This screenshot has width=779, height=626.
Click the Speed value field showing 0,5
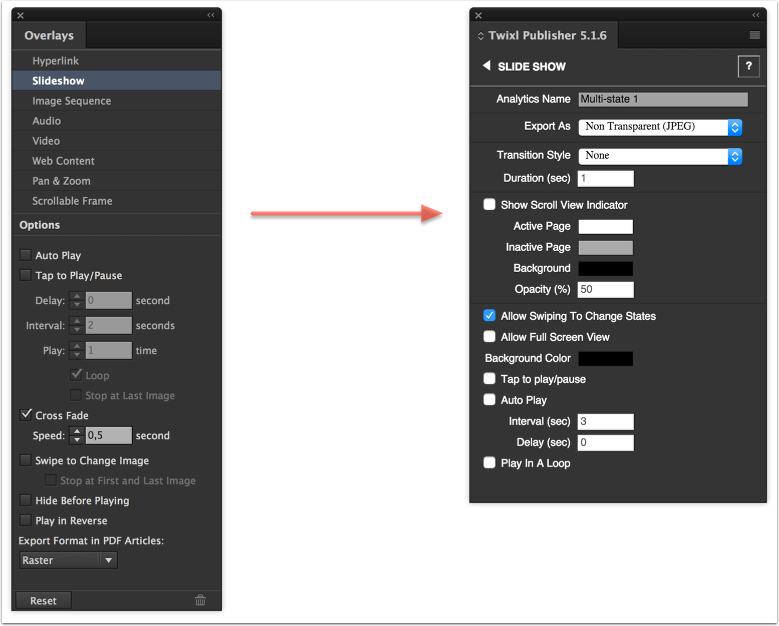[x=109, y=435]
